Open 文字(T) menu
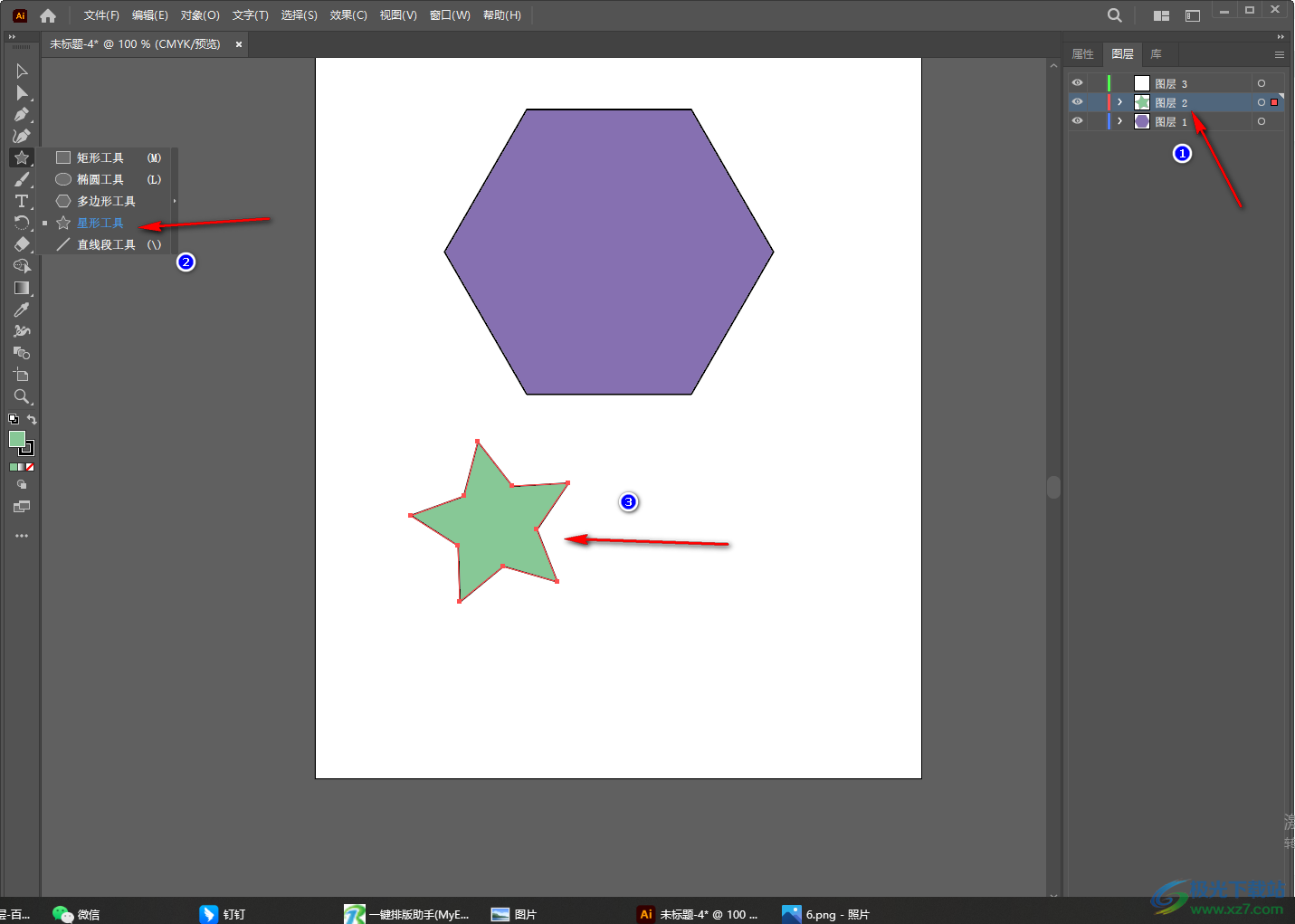 [250, 15]
